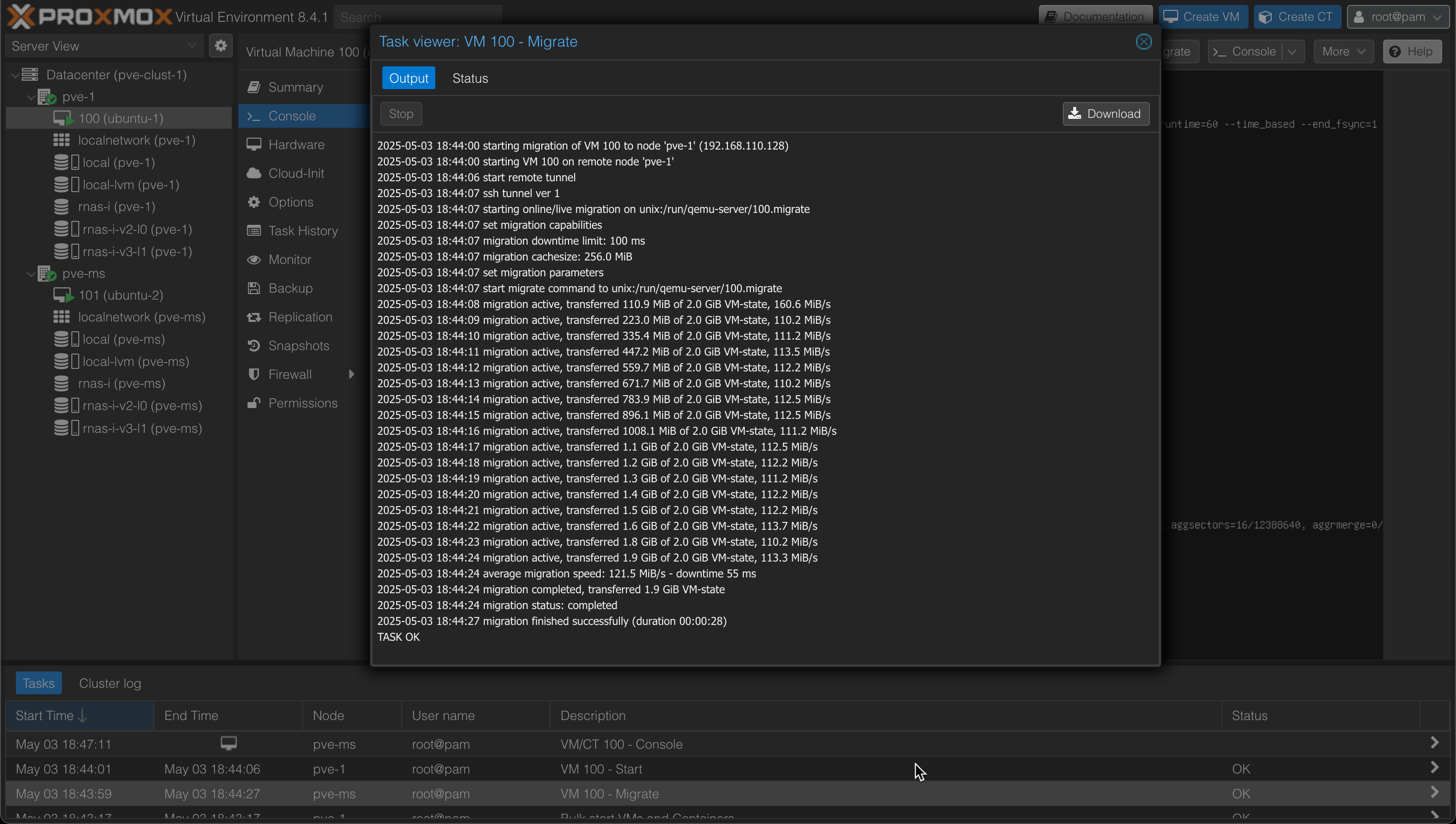1456x824 pixels.
Task: Click the TASK OK log line
Action: coord(398,637)
